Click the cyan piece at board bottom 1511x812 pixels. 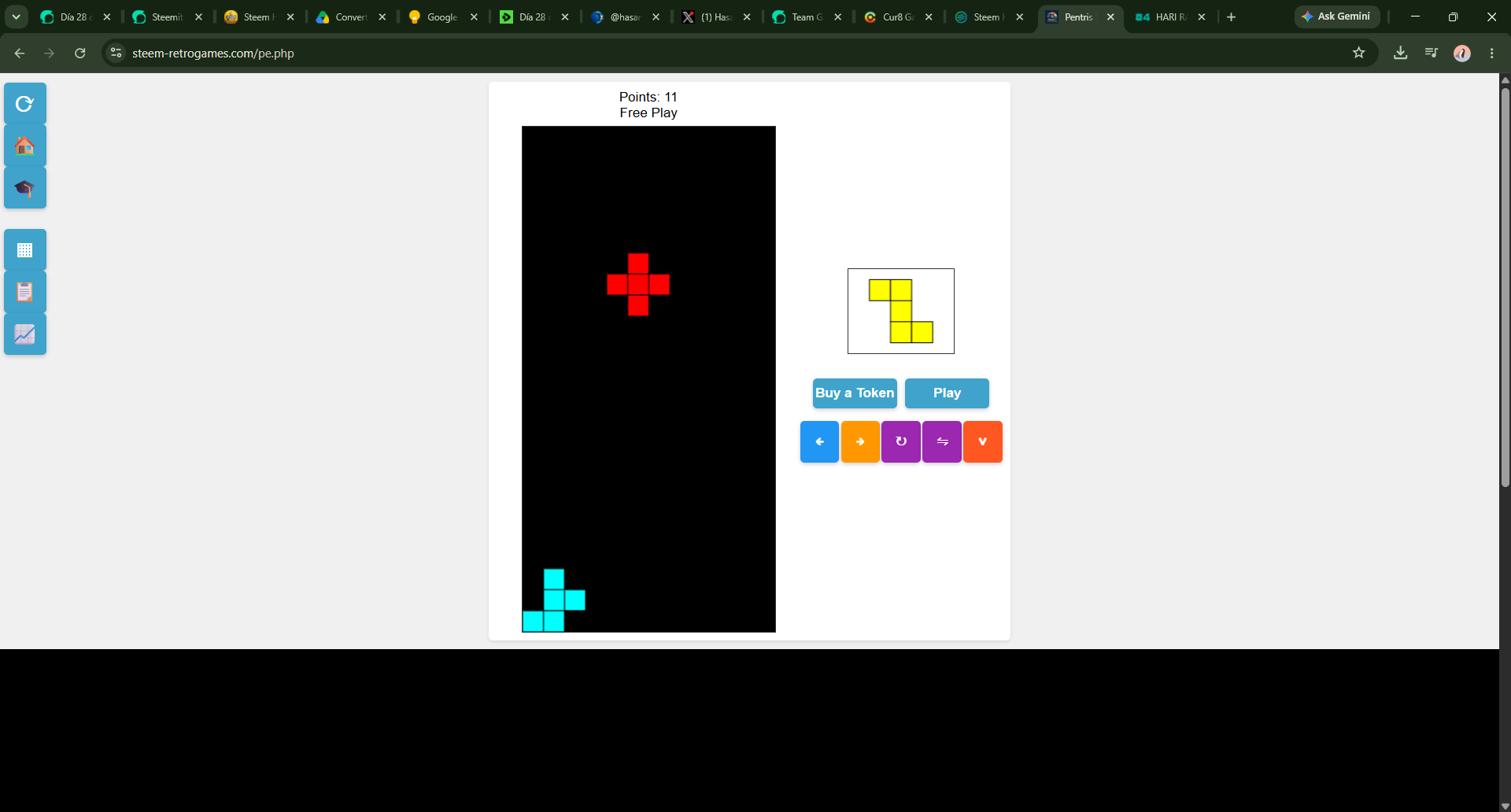[554, 600]
